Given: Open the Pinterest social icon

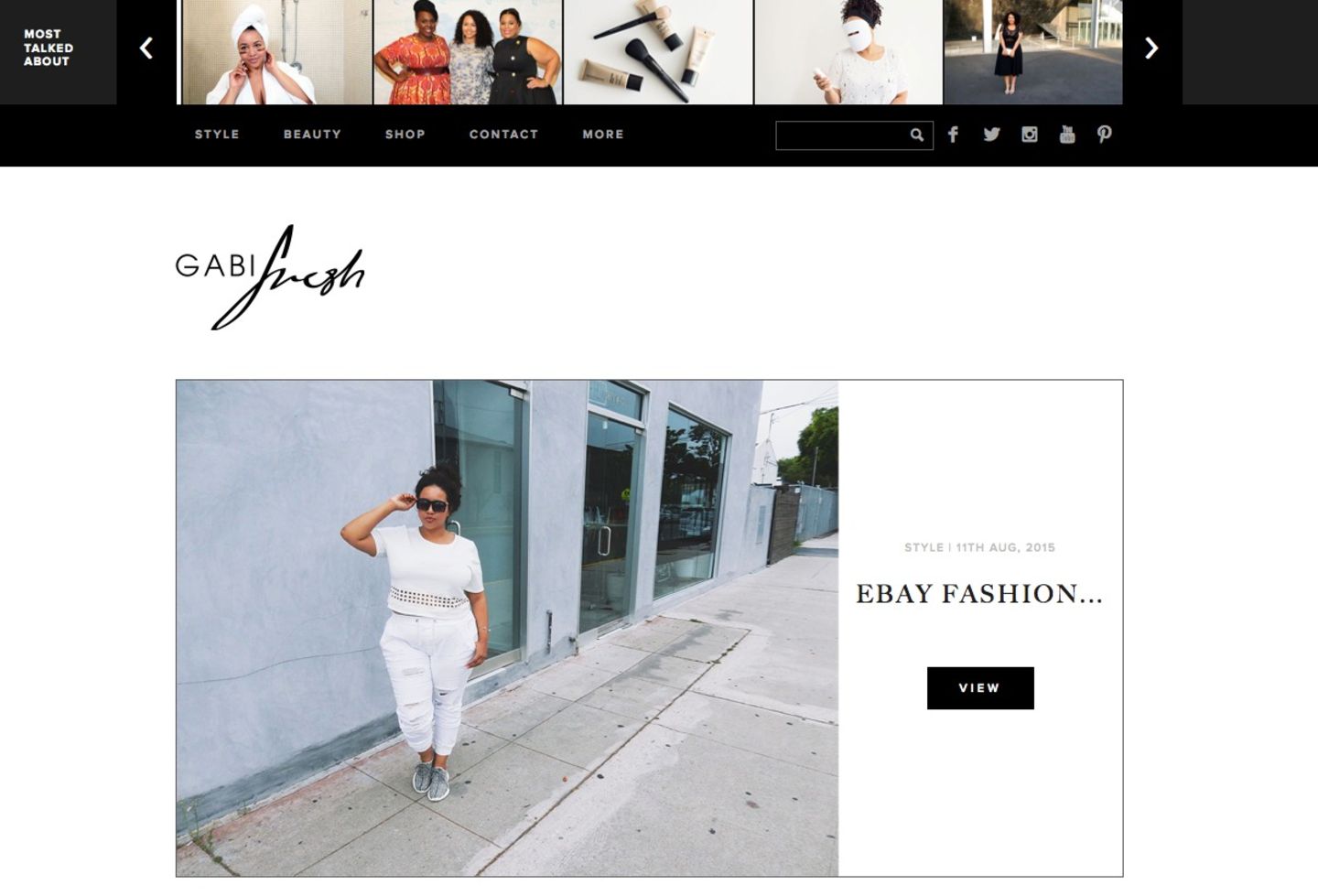Looking at the screenshot, I should [1105, 135].
